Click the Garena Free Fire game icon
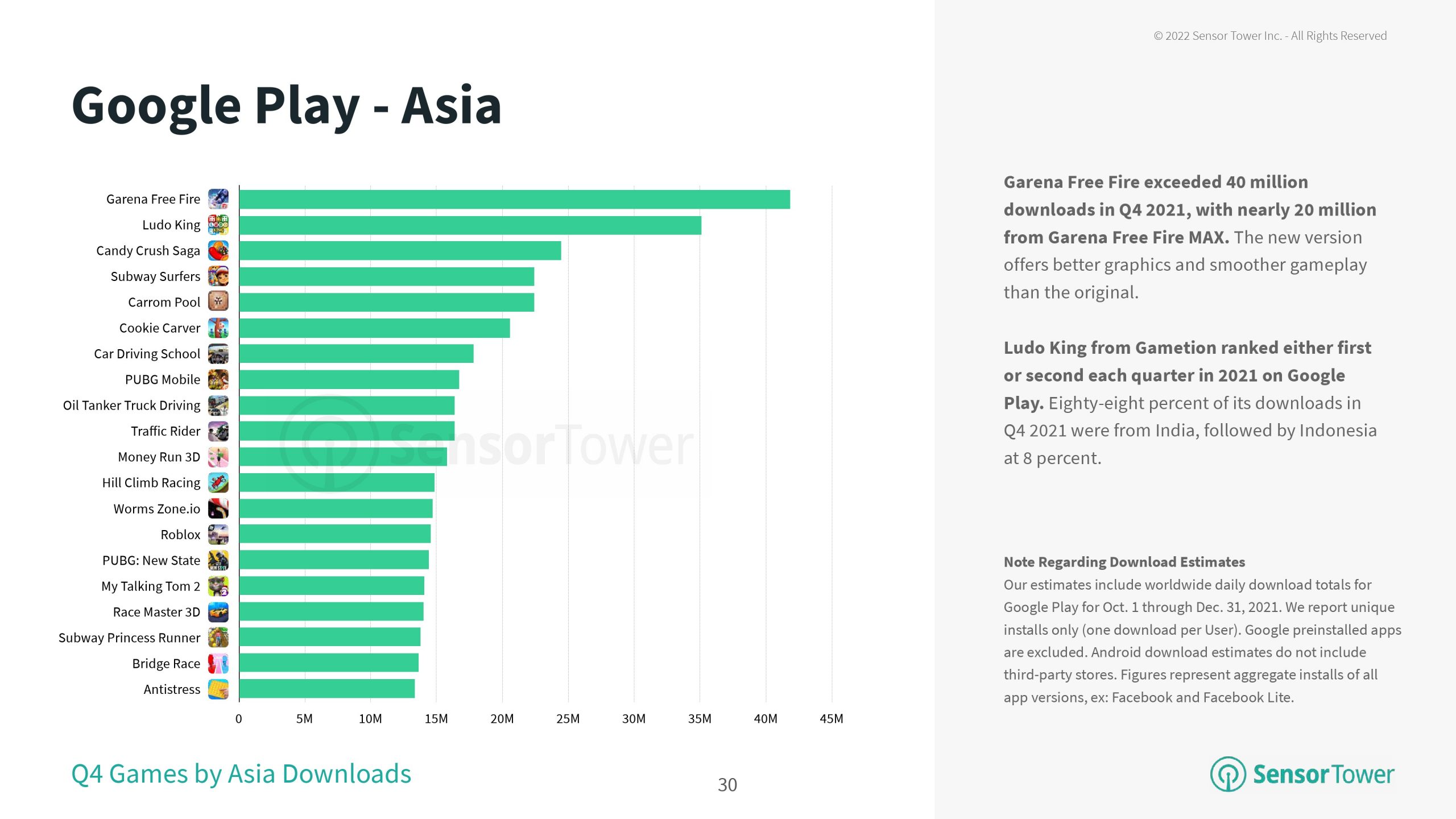1456x819 pixels. (218, 199)
